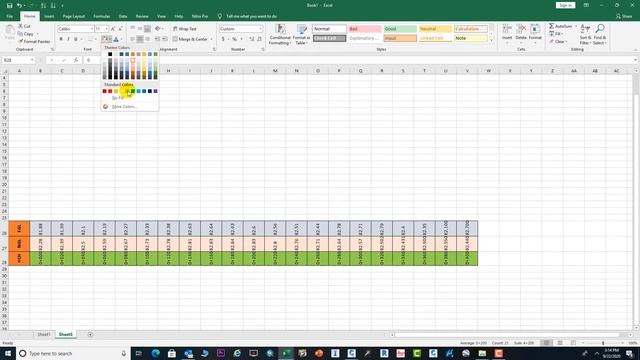Toggle middle vertical alignment
The image size is (640, 360).
[140, 29]
